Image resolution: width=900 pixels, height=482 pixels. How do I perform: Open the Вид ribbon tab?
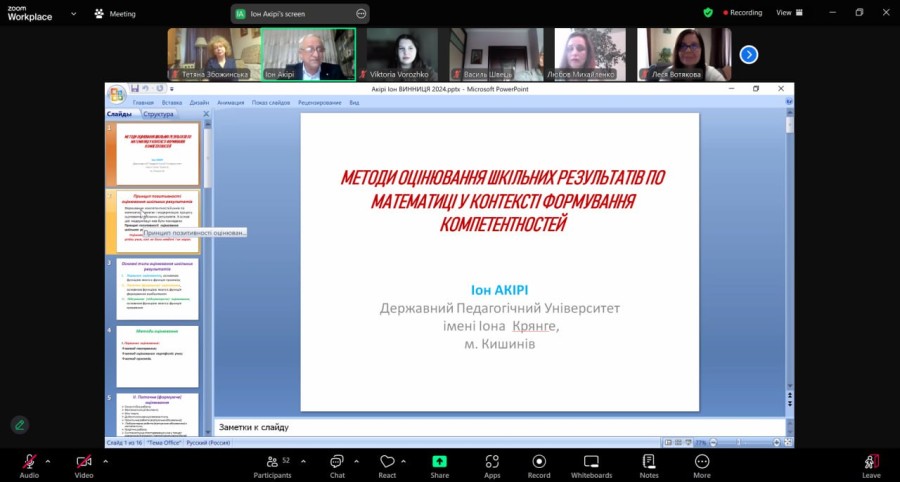[354, 103]
